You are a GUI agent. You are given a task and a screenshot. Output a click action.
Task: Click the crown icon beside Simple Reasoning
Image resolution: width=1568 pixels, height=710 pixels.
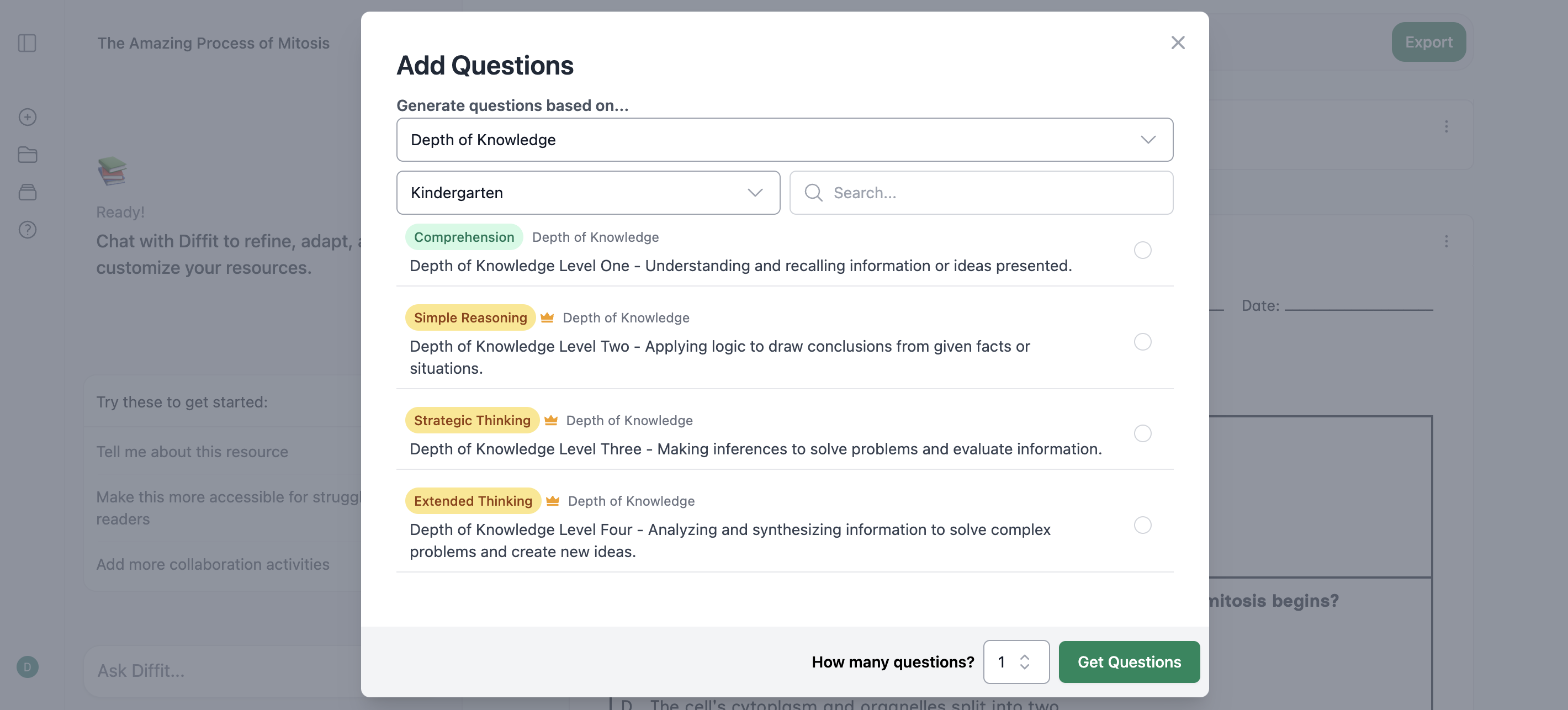(x=547, y=317)
